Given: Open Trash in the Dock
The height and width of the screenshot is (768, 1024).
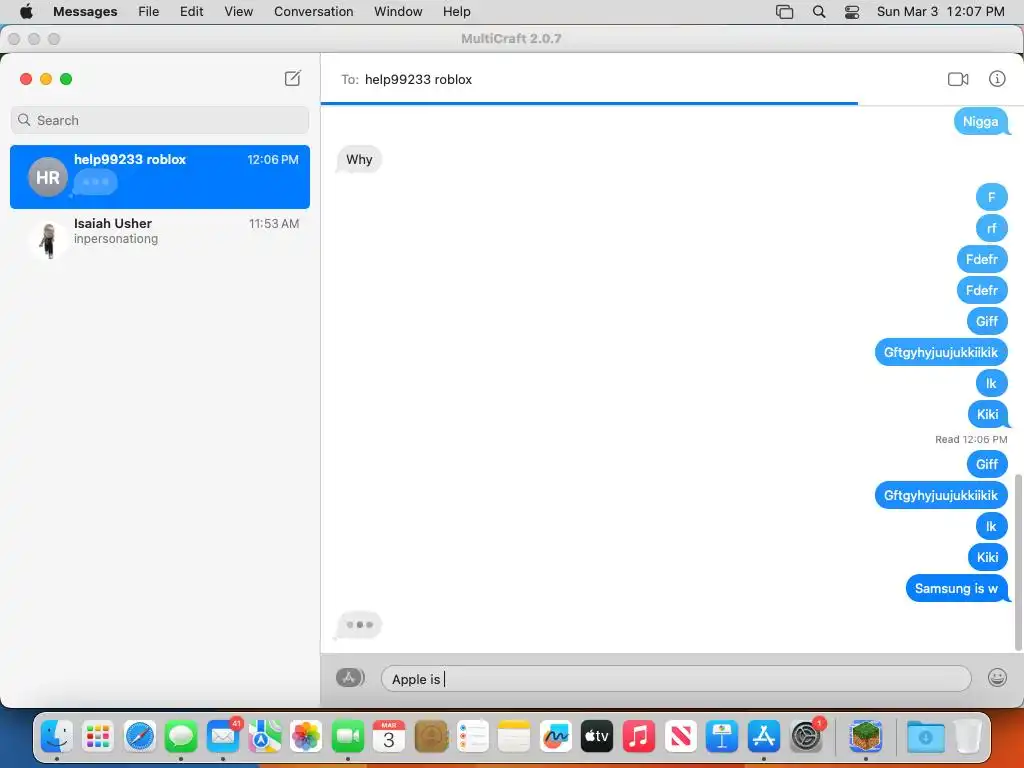Looking at the screenshot, I should coord(968,737).
